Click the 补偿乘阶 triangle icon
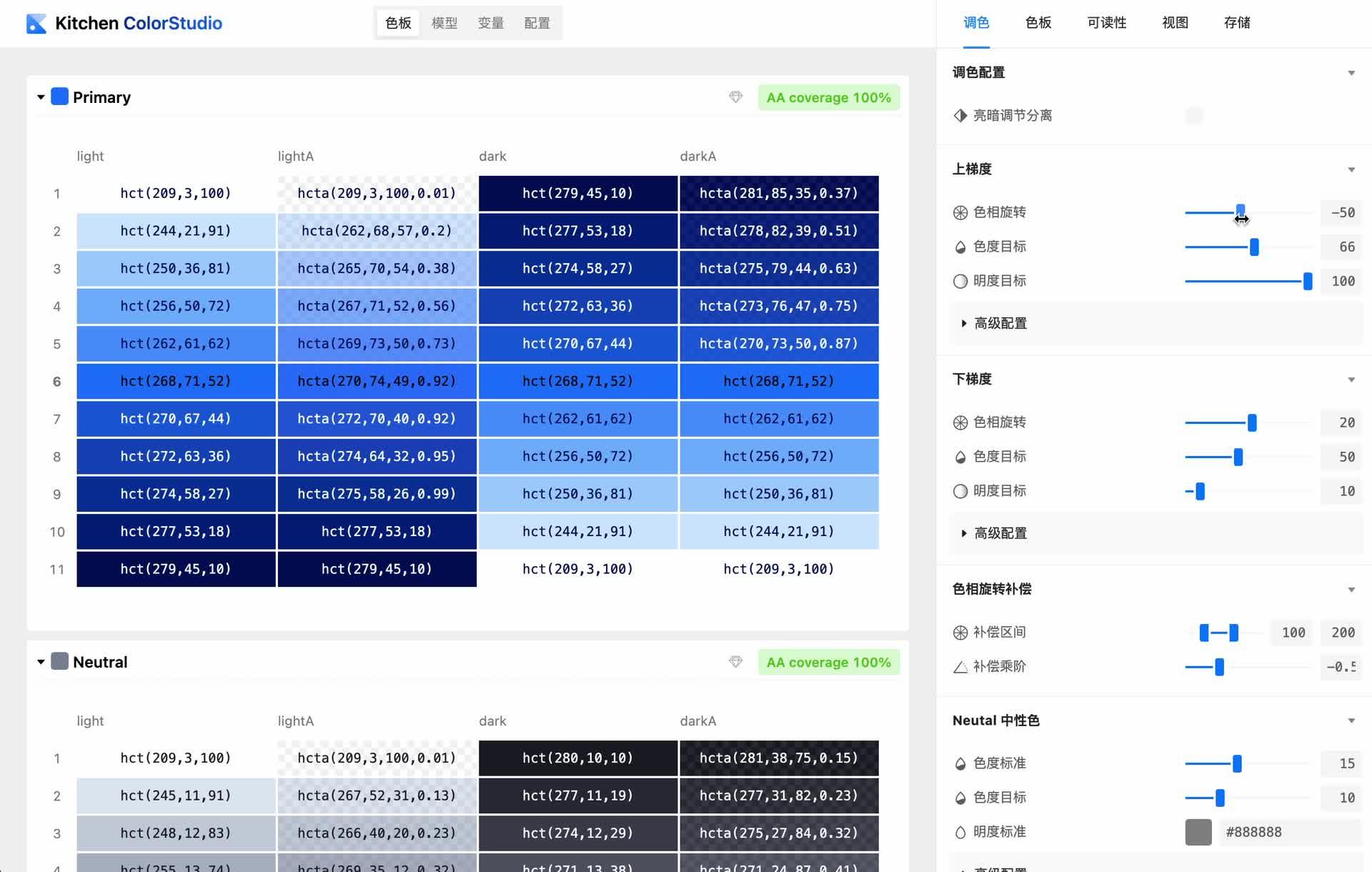1372x872 pixels. point(960,666)
